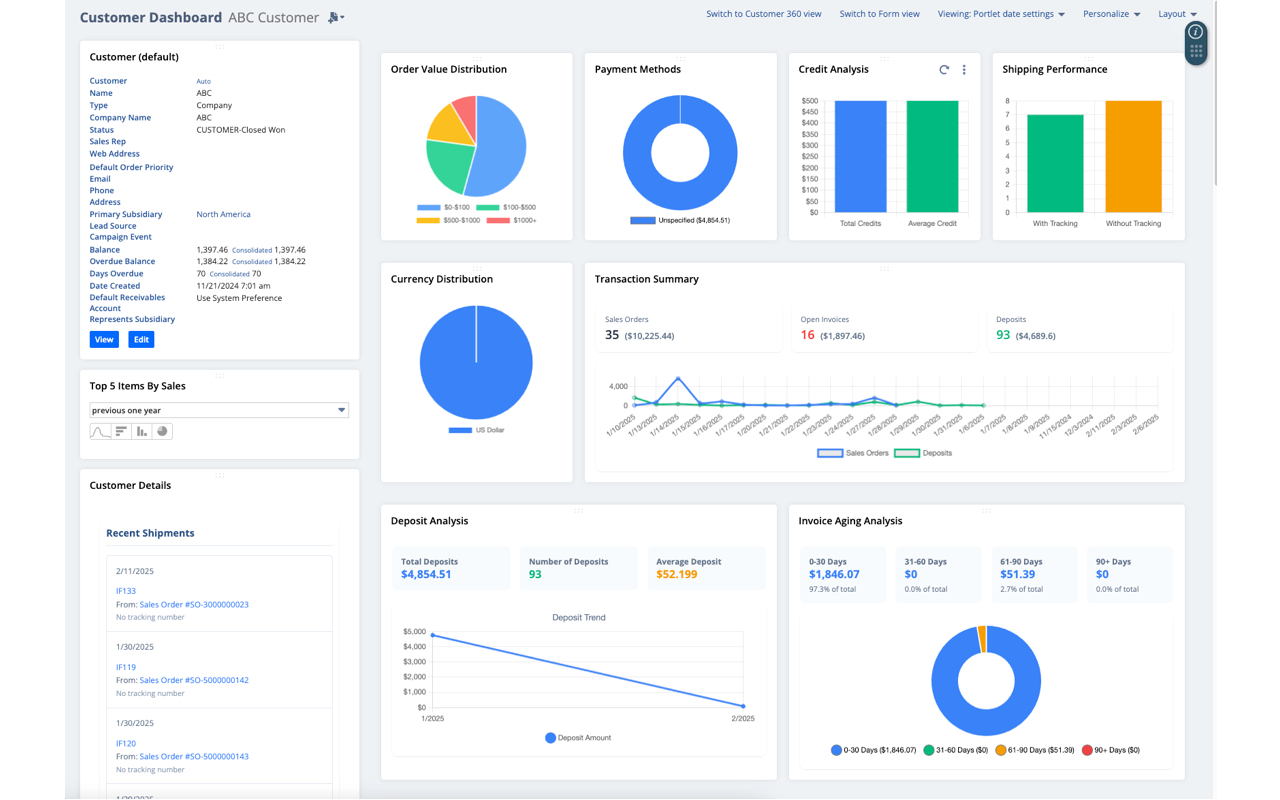This screenshot has height=800, width=1280.
Task: Expand Viewing: Portlet date settings menu
Action: tap(1001, 14)
